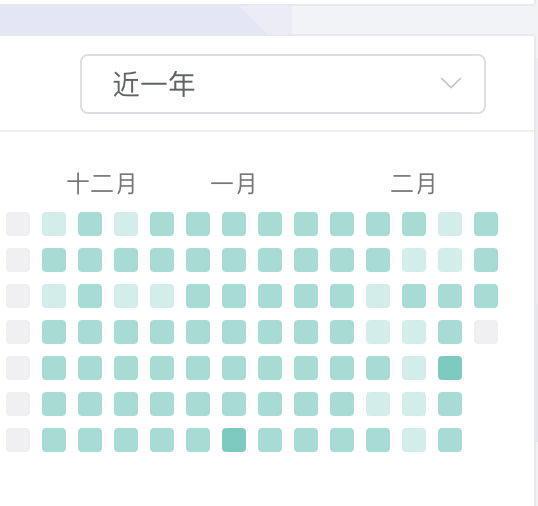538x506 pixels.
Task: Click the last light green cell in top row
Action: click(x=450, y=224)
